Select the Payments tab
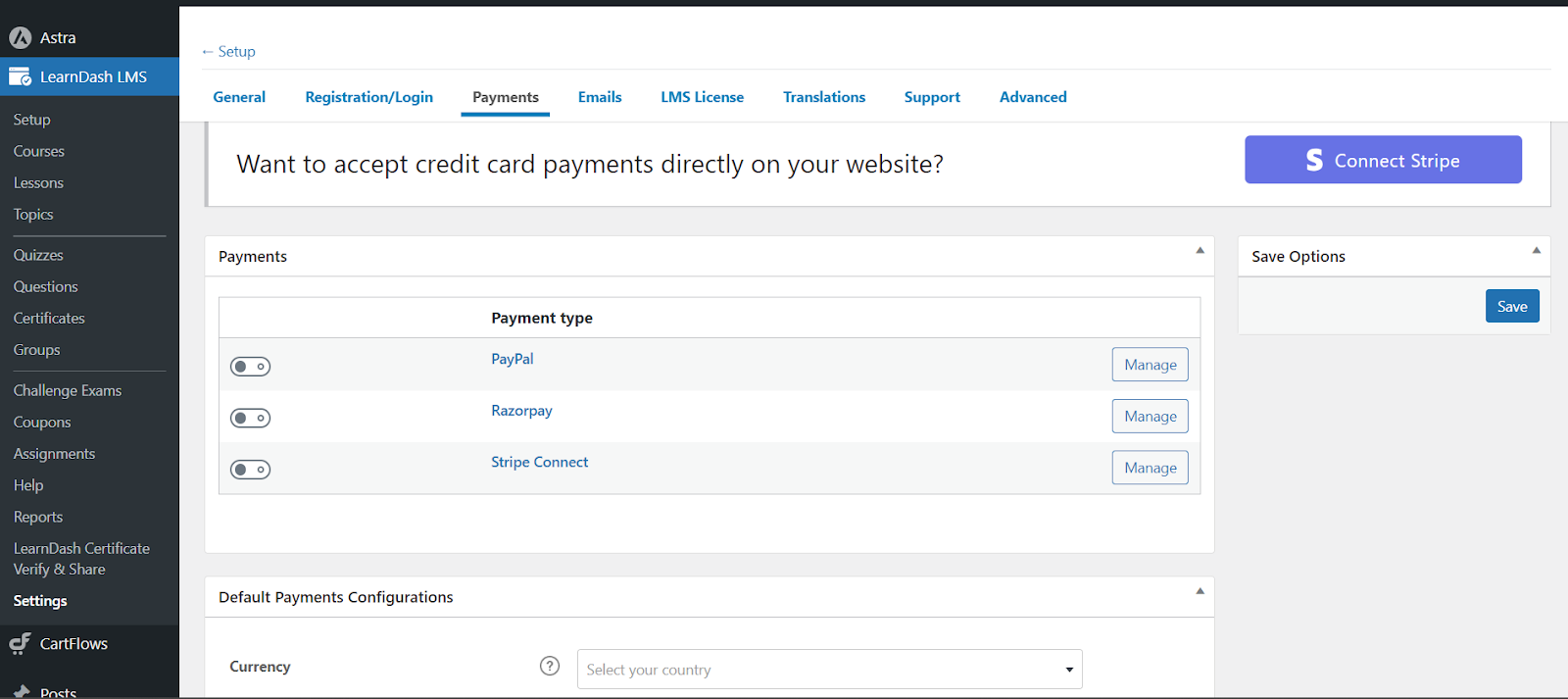 click(x=506, y=97)
